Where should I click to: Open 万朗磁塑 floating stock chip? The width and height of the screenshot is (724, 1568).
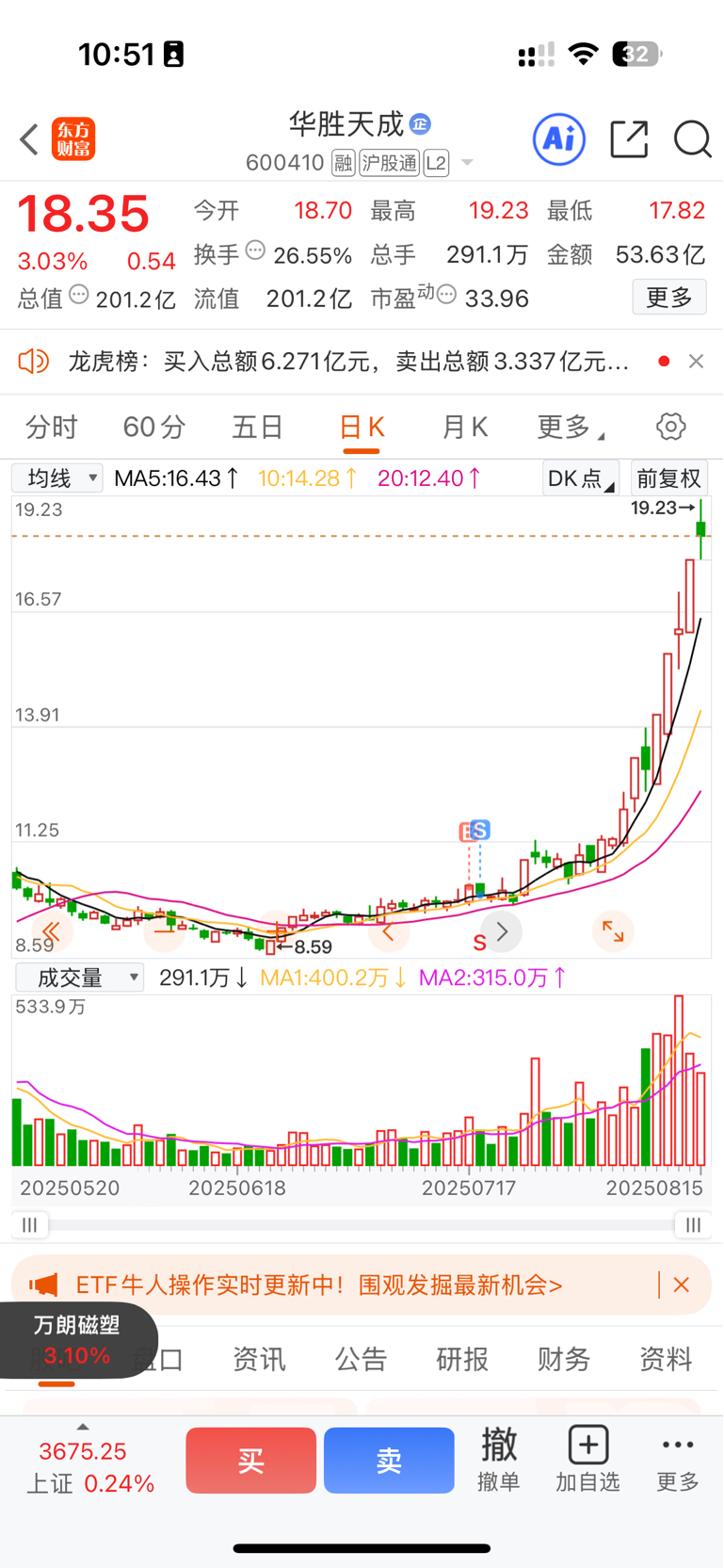point(77,1340)
